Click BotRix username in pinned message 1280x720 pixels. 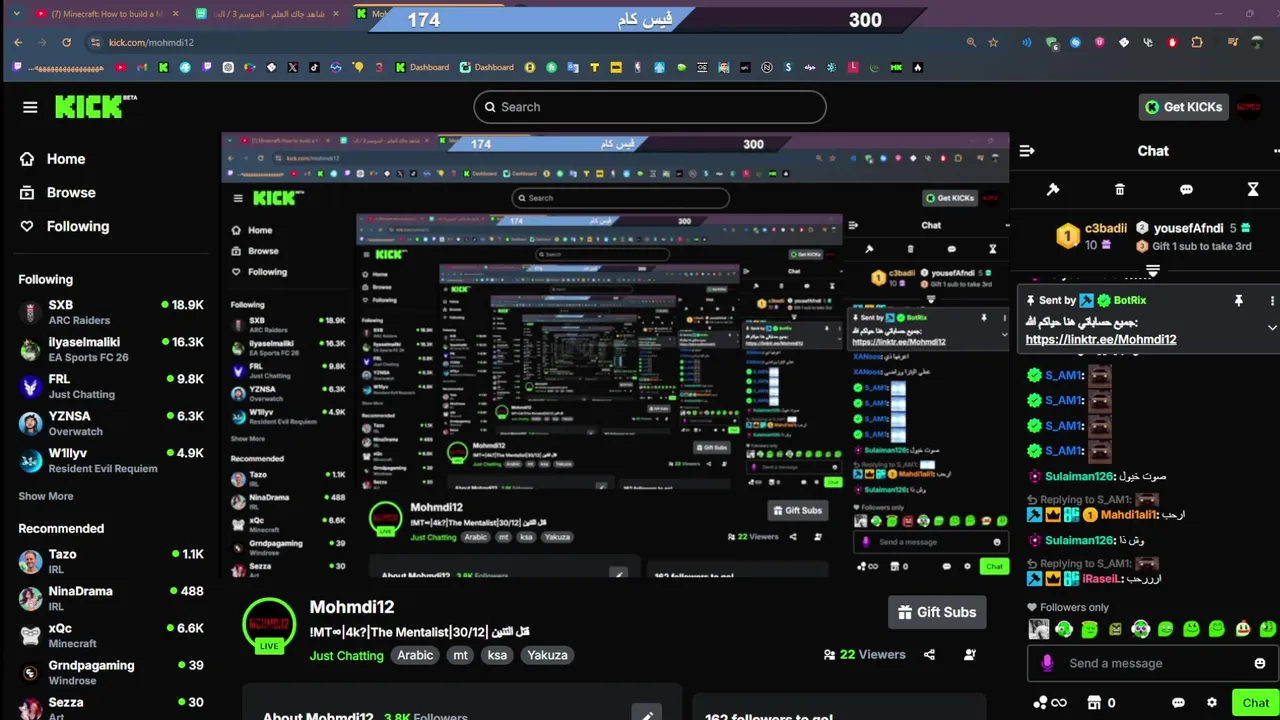click(1130, 300)
